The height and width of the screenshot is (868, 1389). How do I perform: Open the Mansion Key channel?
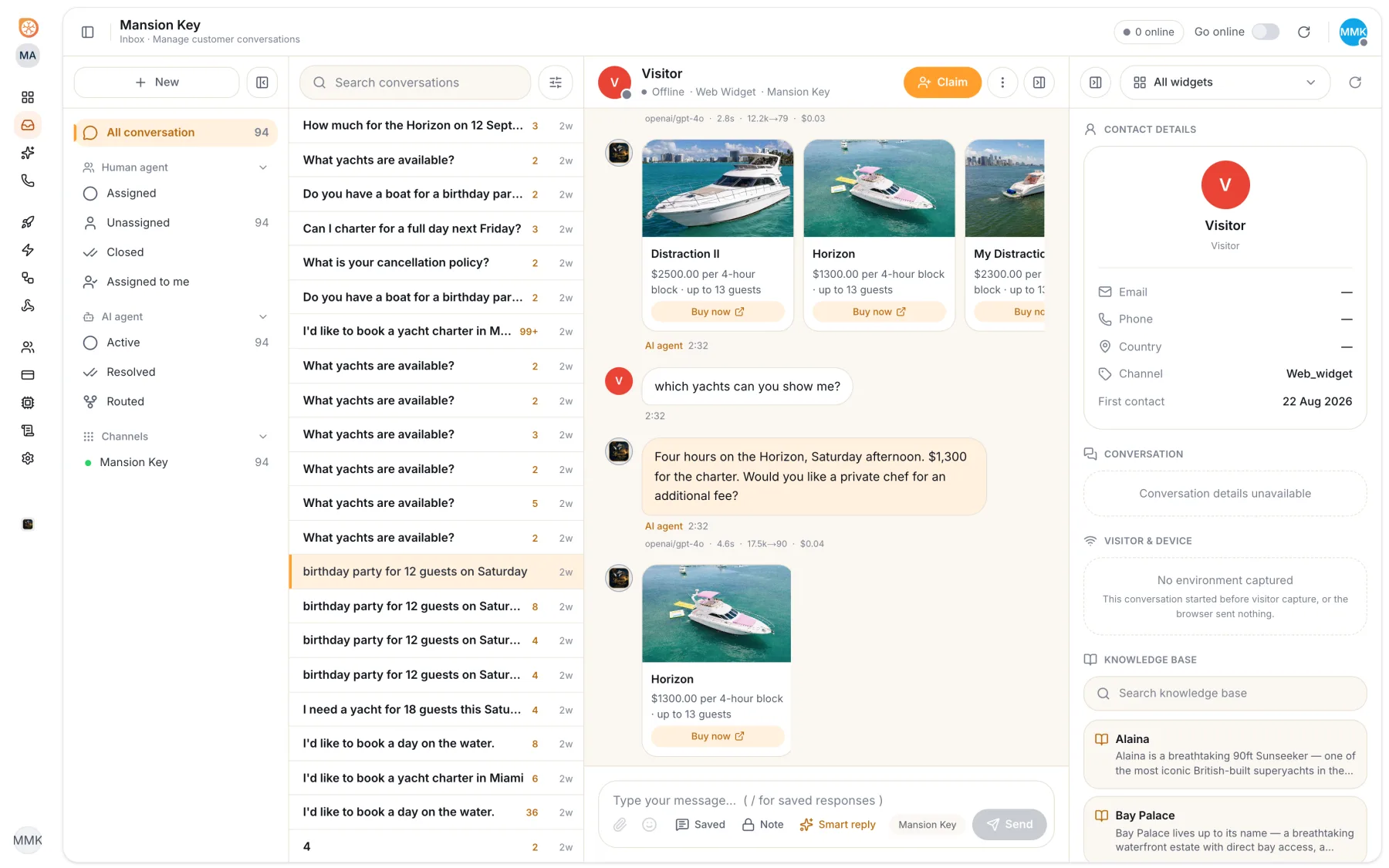(x=176, y=462)
